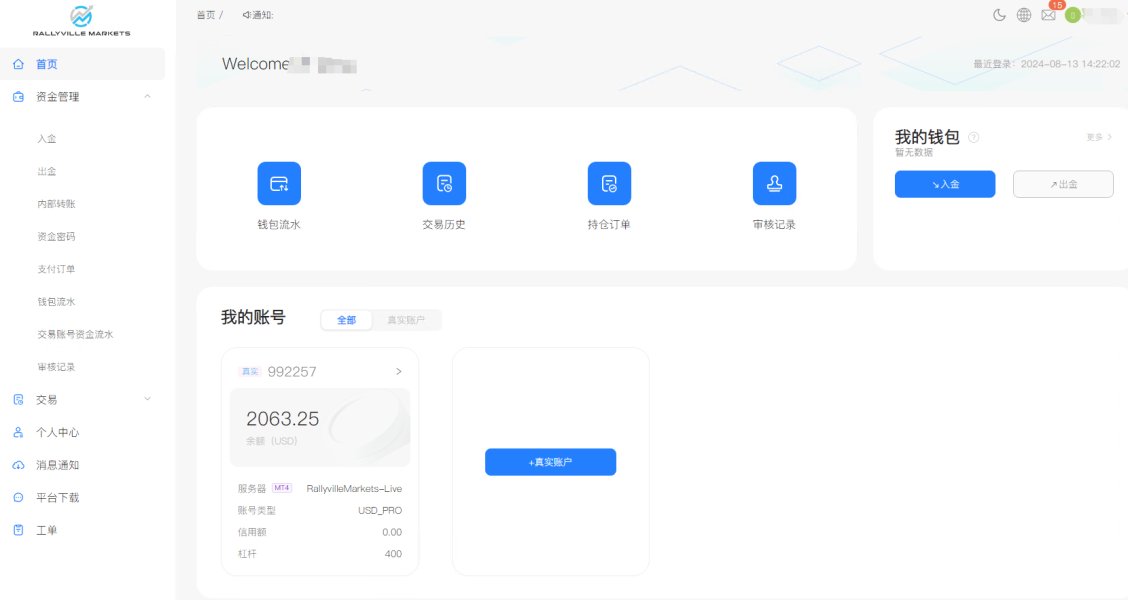Select 支付订单 in sidebar
The width and height of the screenshot is (1128, 600).
pyautogui.click(x=56, y=269)
